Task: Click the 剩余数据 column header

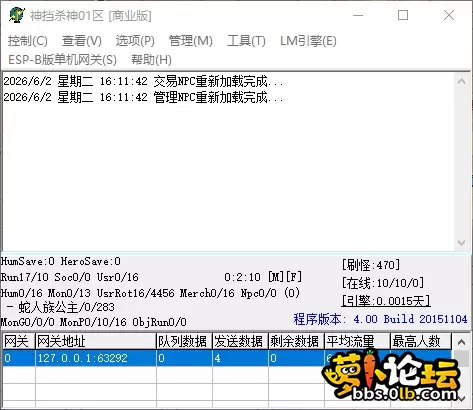Action: (x=296, y=341)
